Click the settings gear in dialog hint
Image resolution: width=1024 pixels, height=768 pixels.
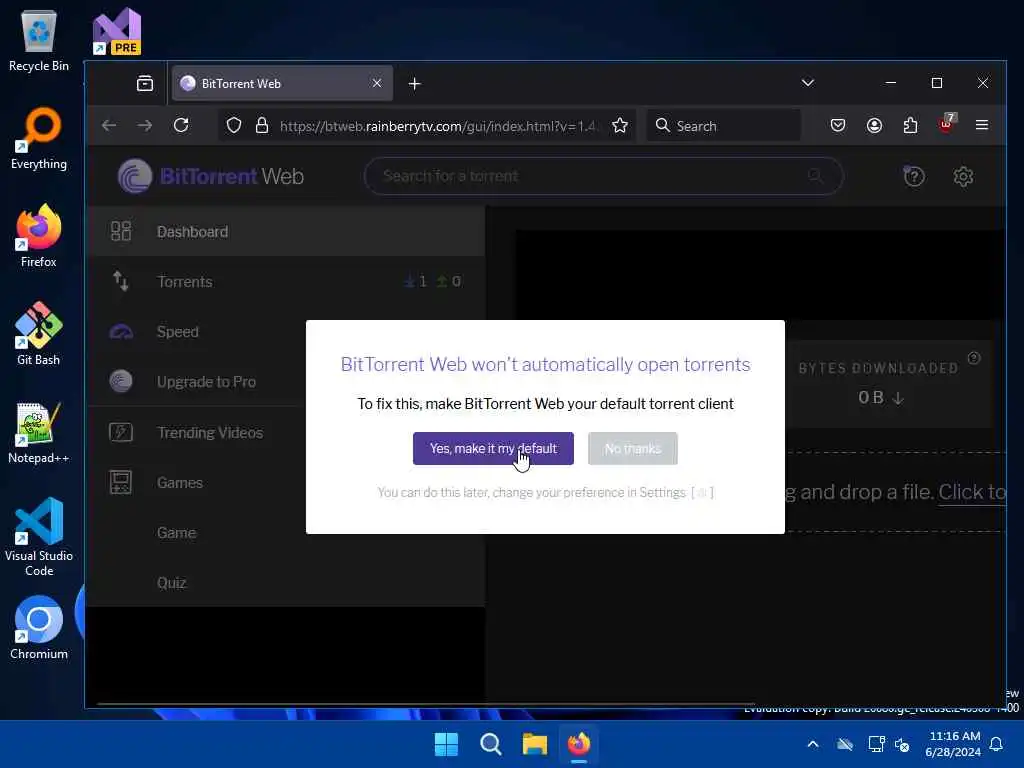702,493
